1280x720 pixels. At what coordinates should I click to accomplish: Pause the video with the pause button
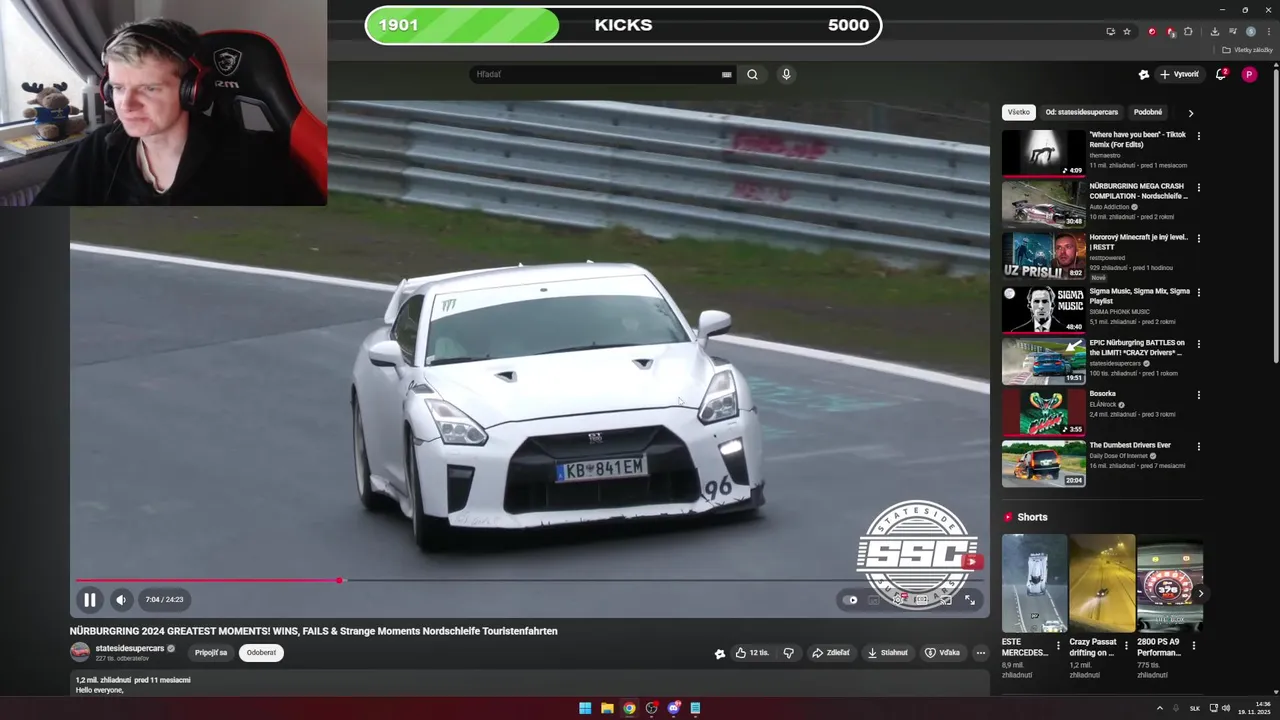89,600
